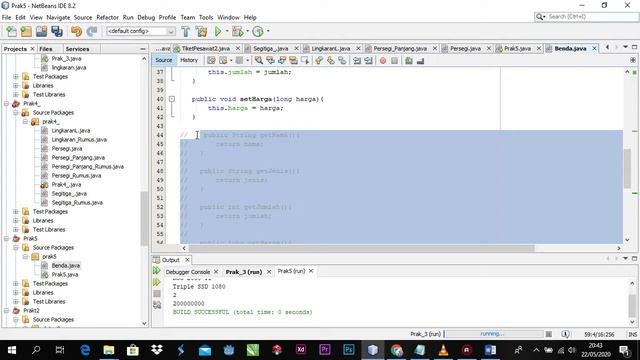Select Persegi_Panjang_Rumus.java in Projects tree
This screenshot has height=360, width=640.
pyautogui.click(x=87, y=167)
